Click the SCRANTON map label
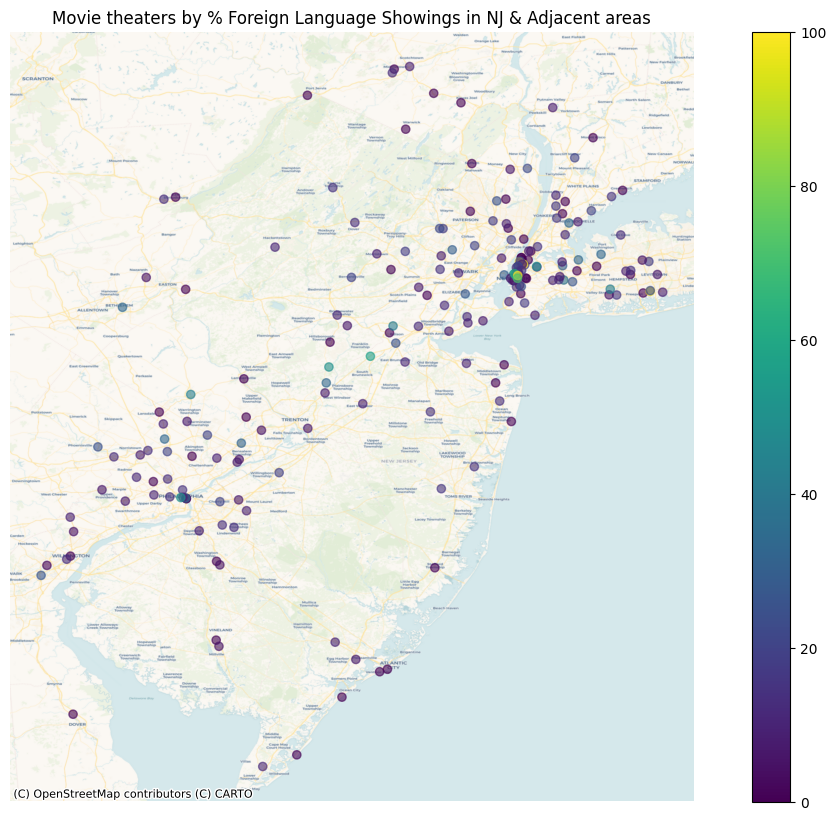Screen dimensions: 836x820 click(x=38, y=78)
